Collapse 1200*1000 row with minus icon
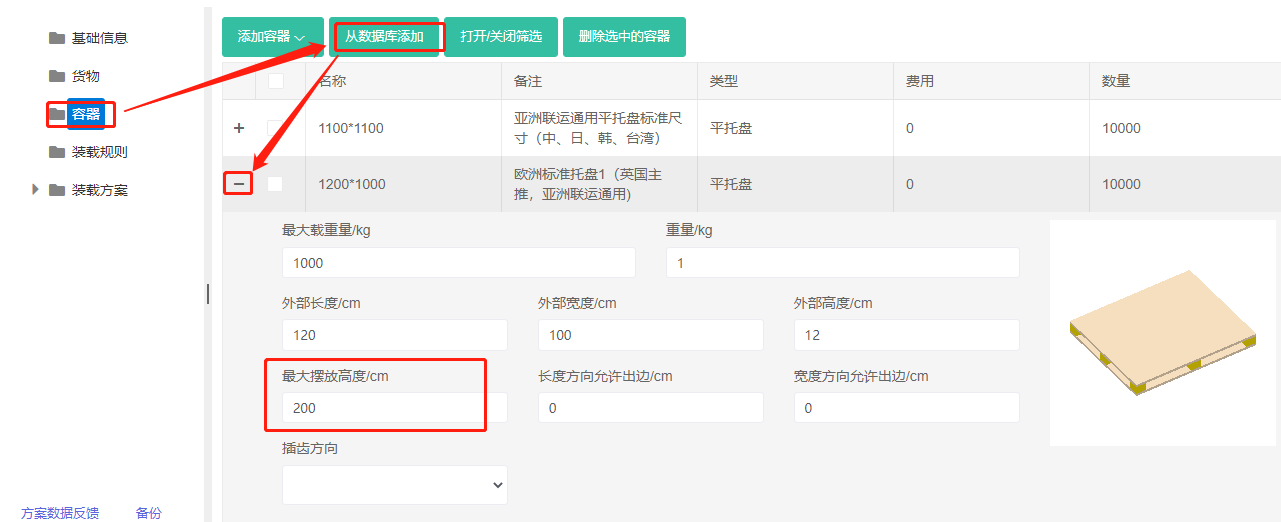Screen dimensions: 1281x522 238,184
